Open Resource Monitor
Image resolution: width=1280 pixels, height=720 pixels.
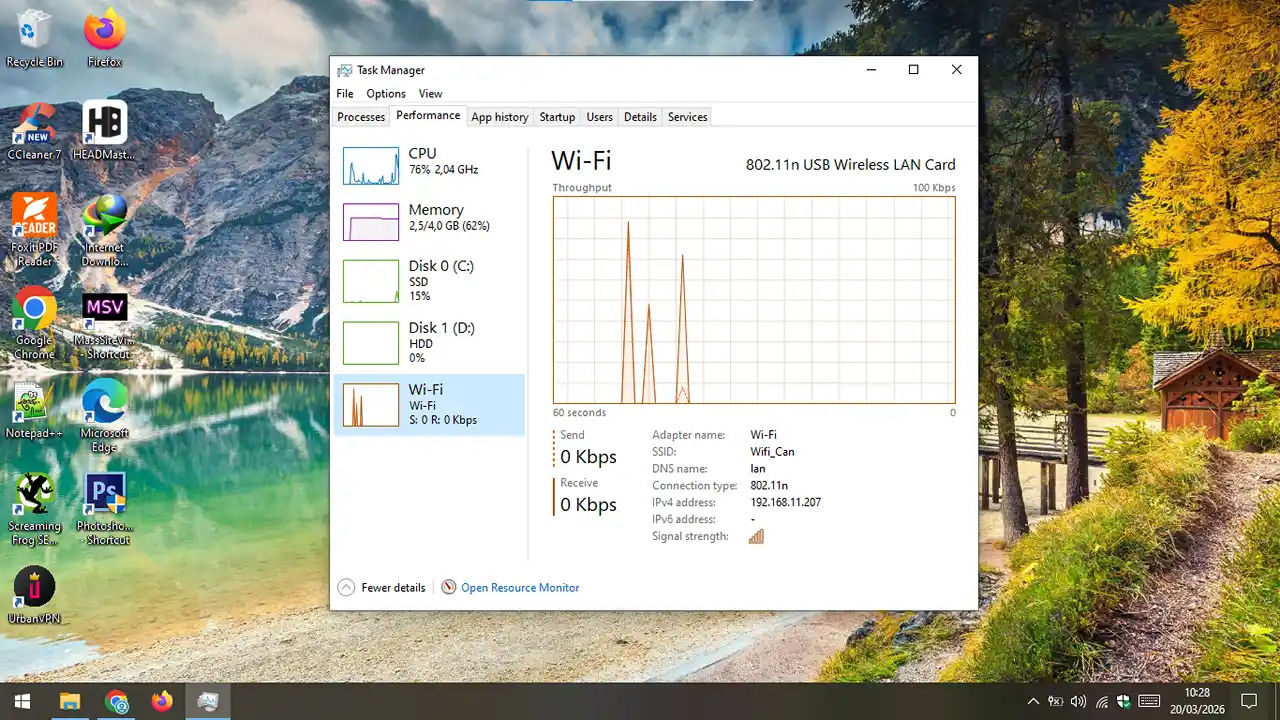click(520, 587)
